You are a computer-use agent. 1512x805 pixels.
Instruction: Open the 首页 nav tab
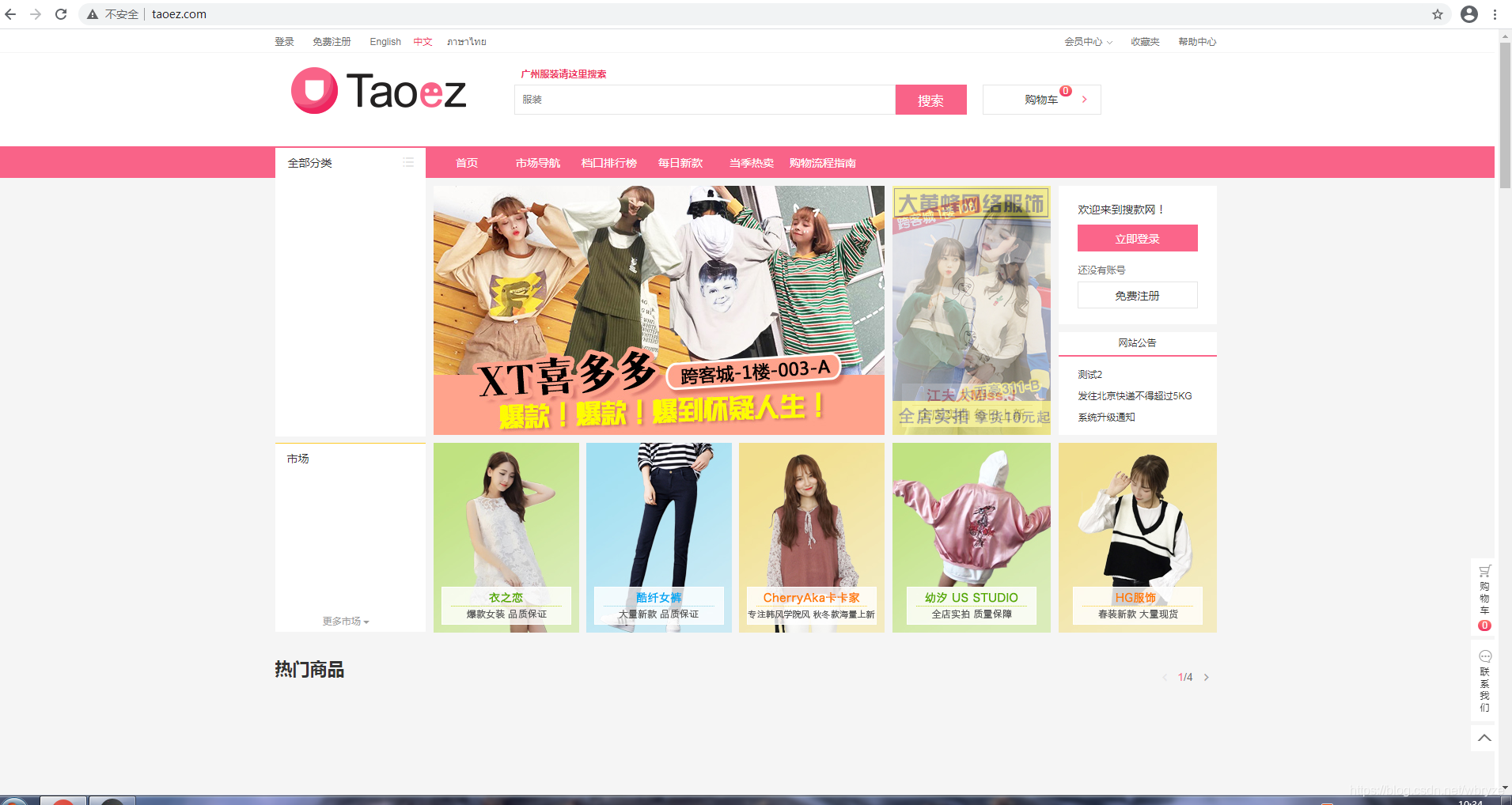(x=467, y=163)
